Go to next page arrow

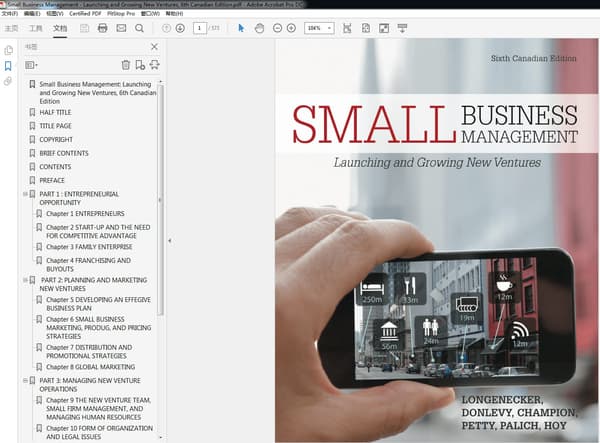coord(180,28)
